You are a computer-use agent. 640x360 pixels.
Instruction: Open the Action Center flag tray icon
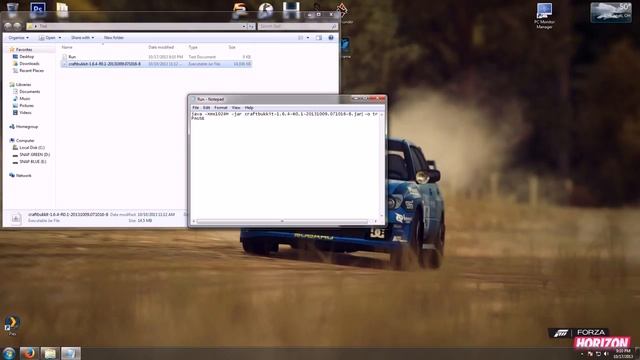coord(590,354)
